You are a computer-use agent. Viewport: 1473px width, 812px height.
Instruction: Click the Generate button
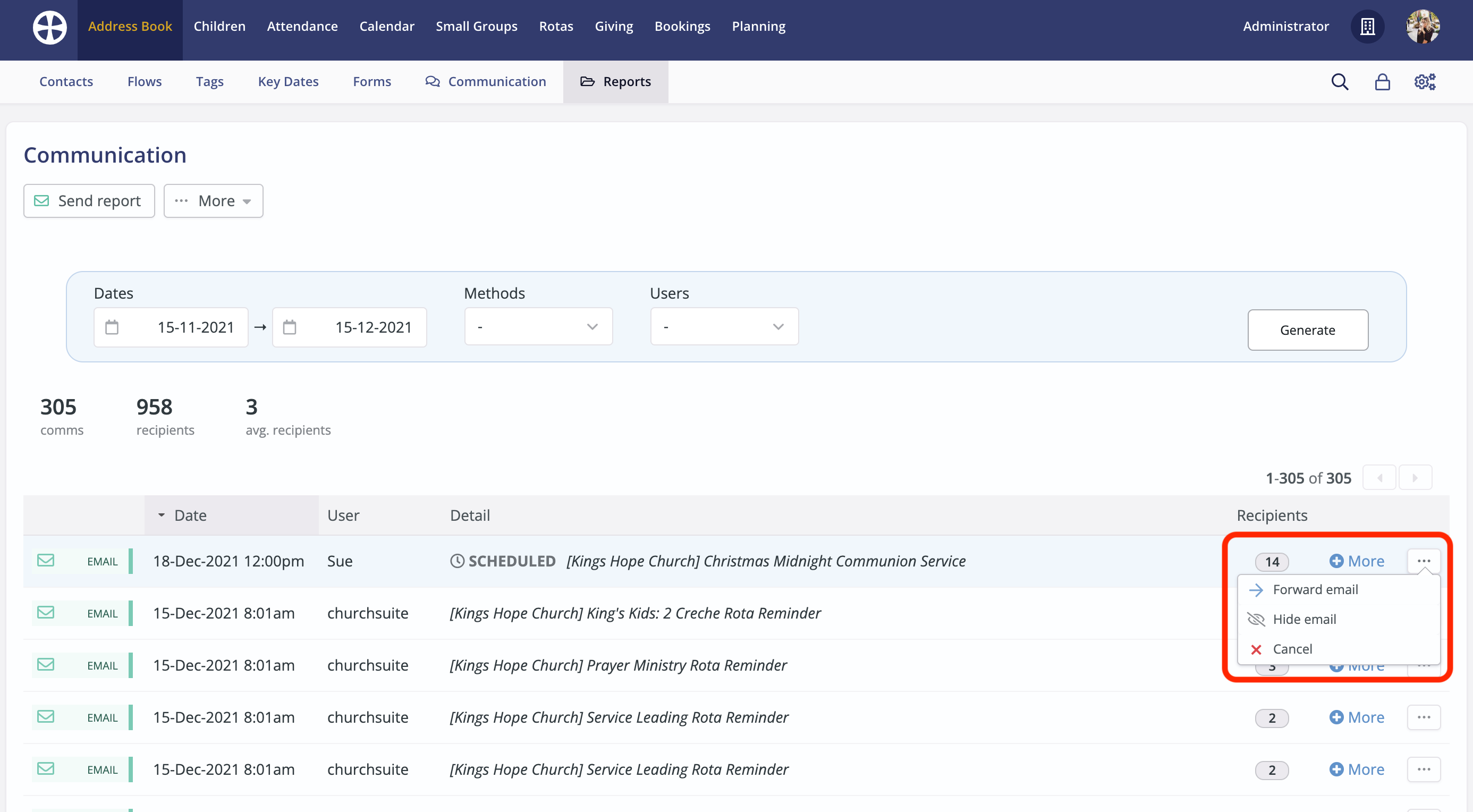[x=1308, y=330]
